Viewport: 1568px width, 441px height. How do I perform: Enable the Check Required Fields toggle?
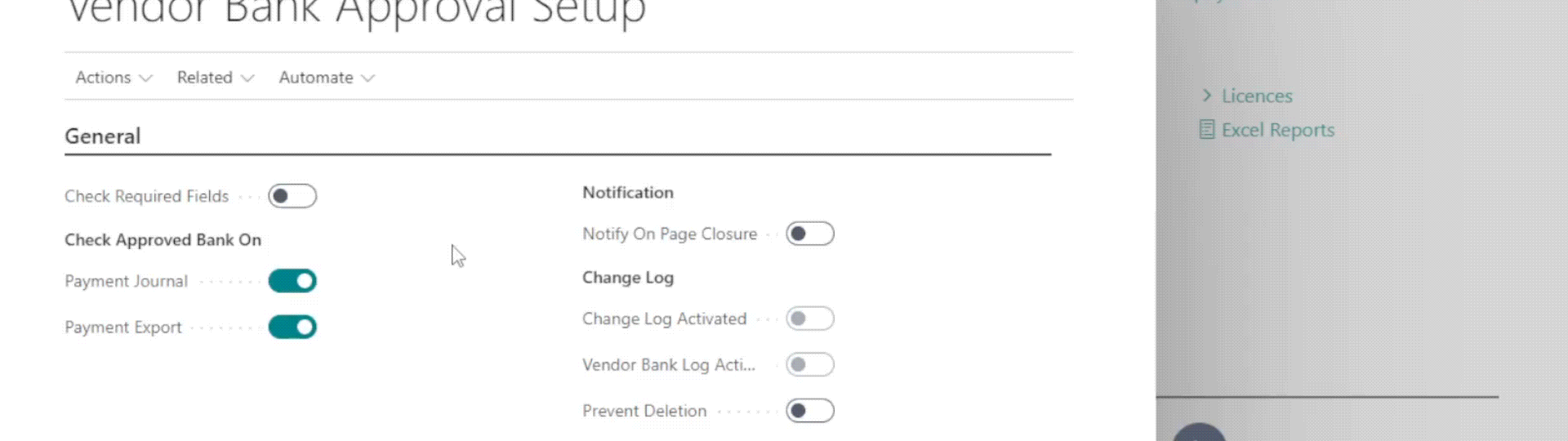(x=292, y=196)
